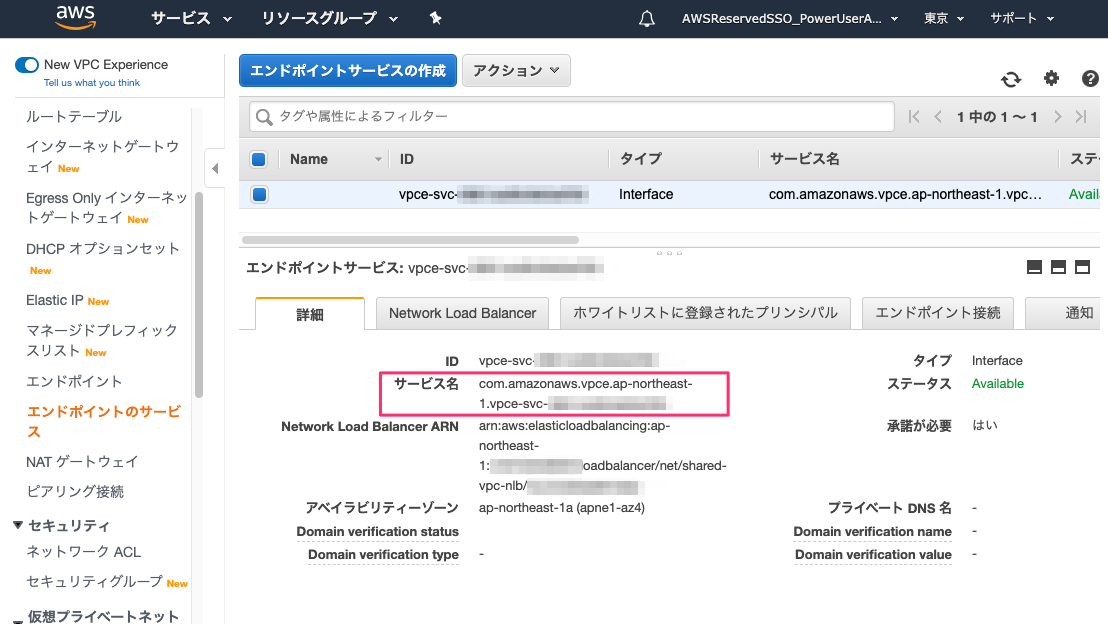Click the tag and attribute filter field

[572, 117]
